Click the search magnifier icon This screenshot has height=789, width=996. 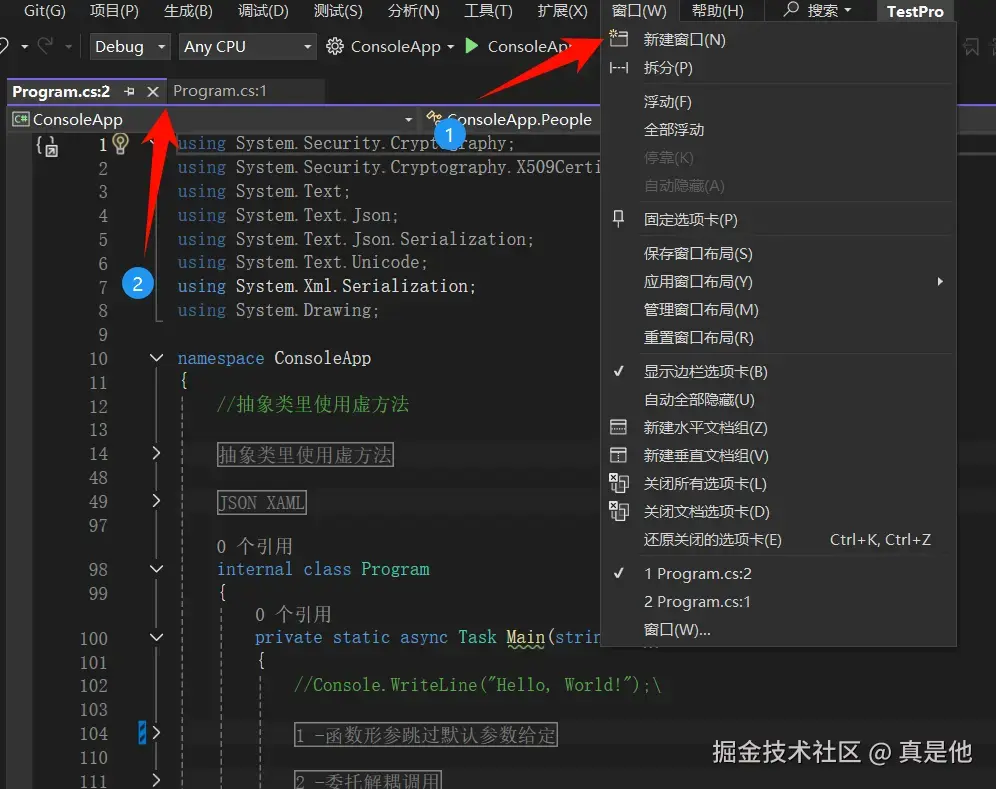[x=791, y=10]
